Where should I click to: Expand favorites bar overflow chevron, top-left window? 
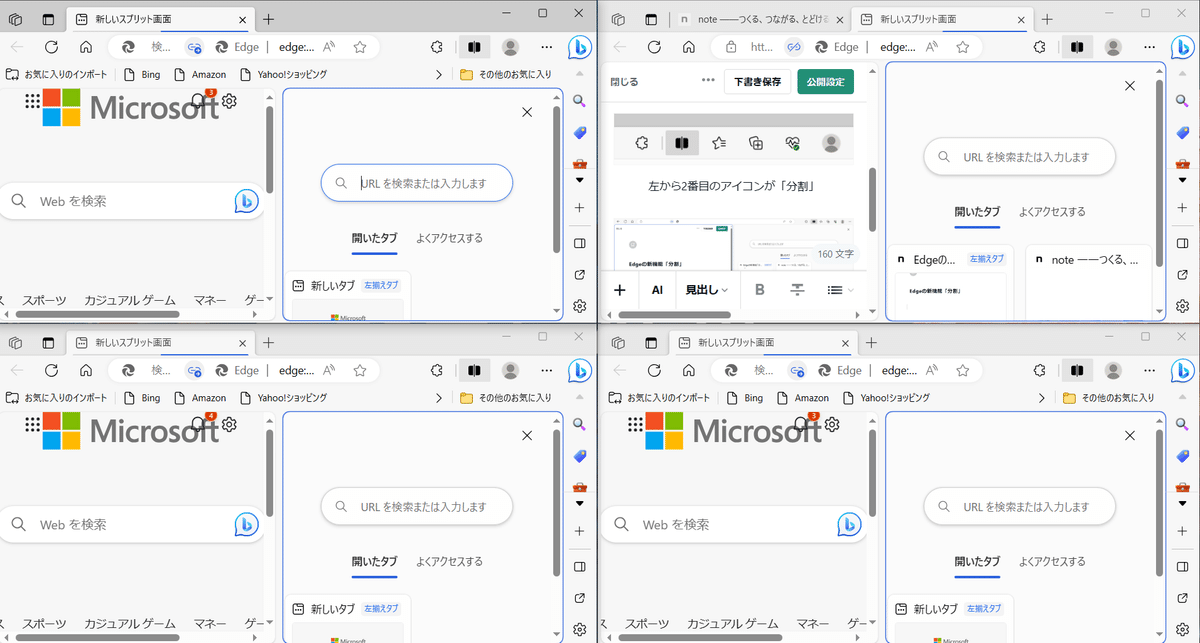click(439, 74)
